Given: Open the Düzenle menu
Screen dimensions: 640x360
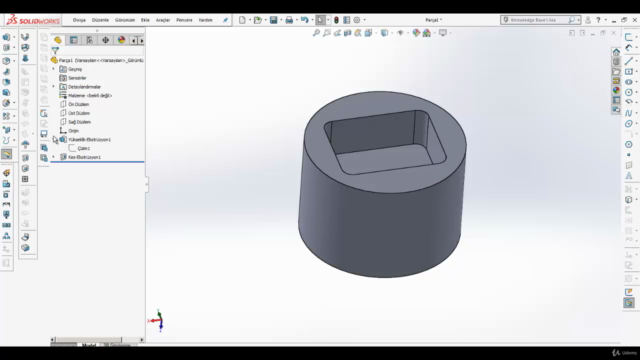Looking at the screenshot, I should (x=100, y=20).
